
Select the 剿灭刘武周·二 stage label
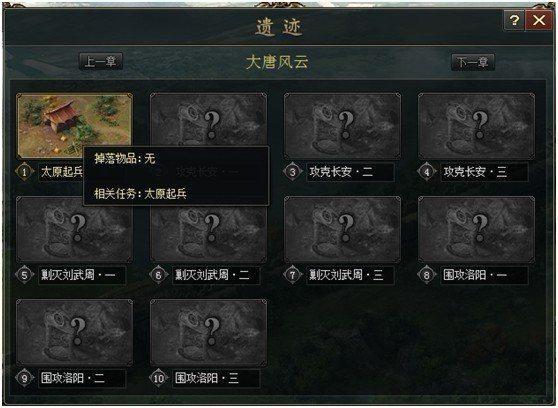[x=216, y=275]
